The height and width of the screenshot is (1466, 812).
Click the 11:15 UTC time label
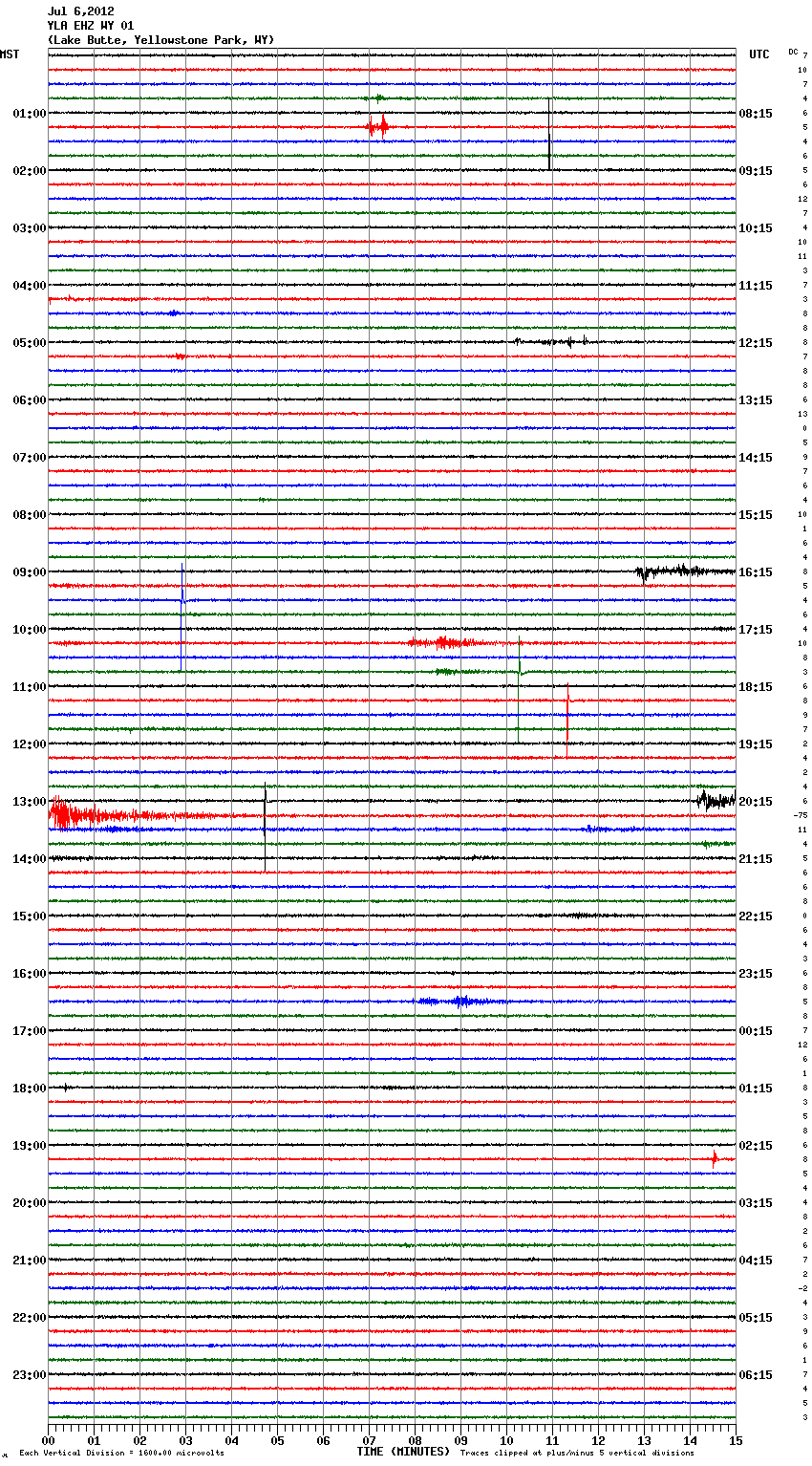756,286
